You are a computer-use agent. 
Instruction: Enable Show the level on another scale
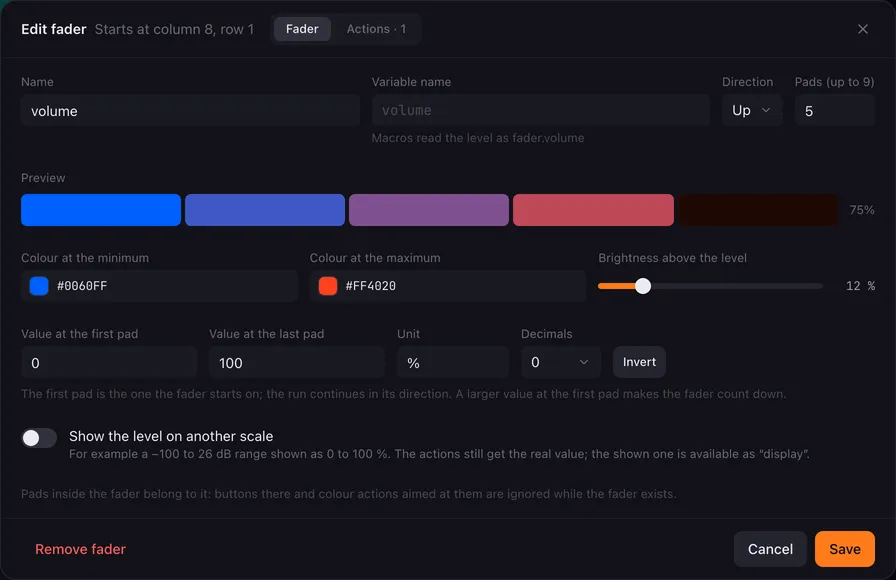coord(39,438)
